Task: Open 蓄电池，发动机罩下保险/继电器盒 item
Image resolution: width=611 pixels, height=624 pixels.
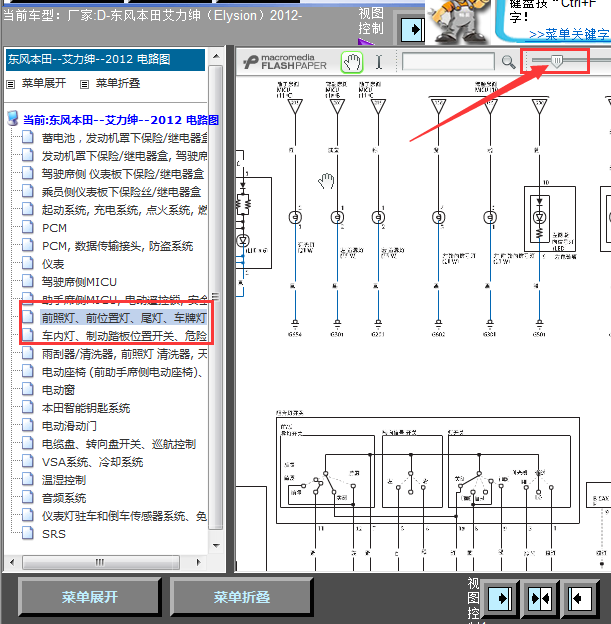Action: [x=125, y=138]
